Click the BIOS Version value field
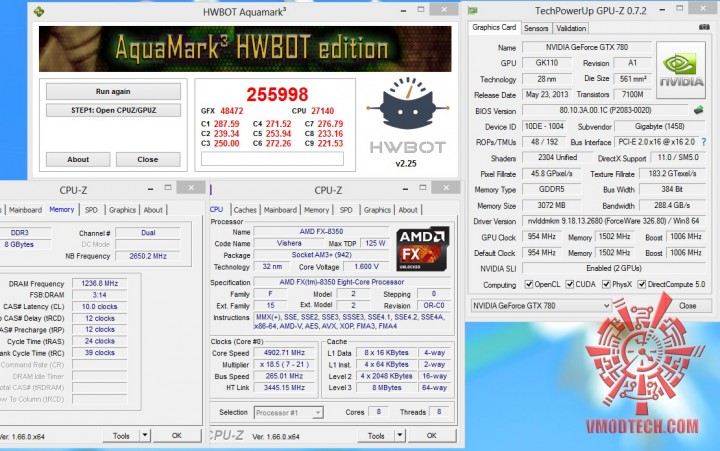This screenshot has height=451, width=720. pos(605,110)
